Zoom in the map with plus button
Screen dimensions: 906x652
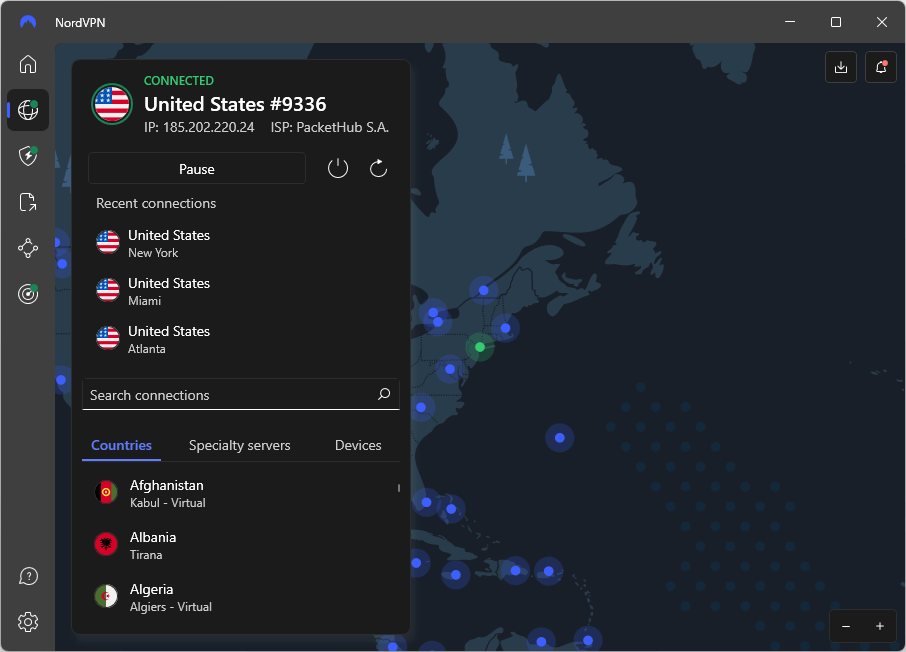point(879,626)
